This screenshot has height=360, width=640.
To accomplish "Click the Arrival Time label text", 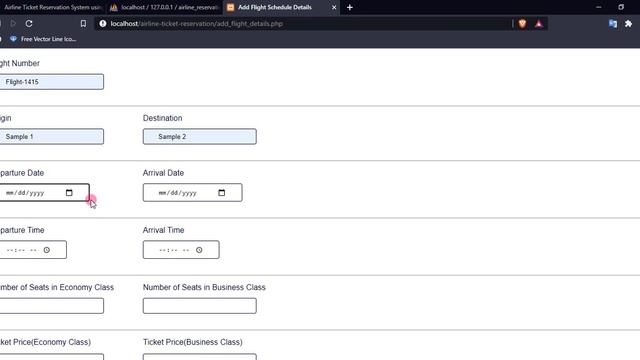I will 163,230.
